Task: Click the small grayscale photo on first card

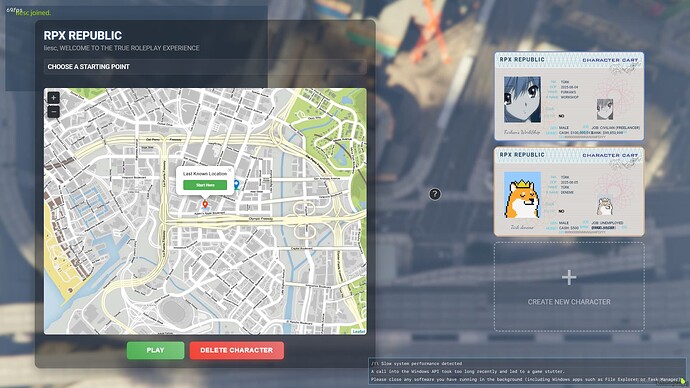Action: tap(605, 110)
